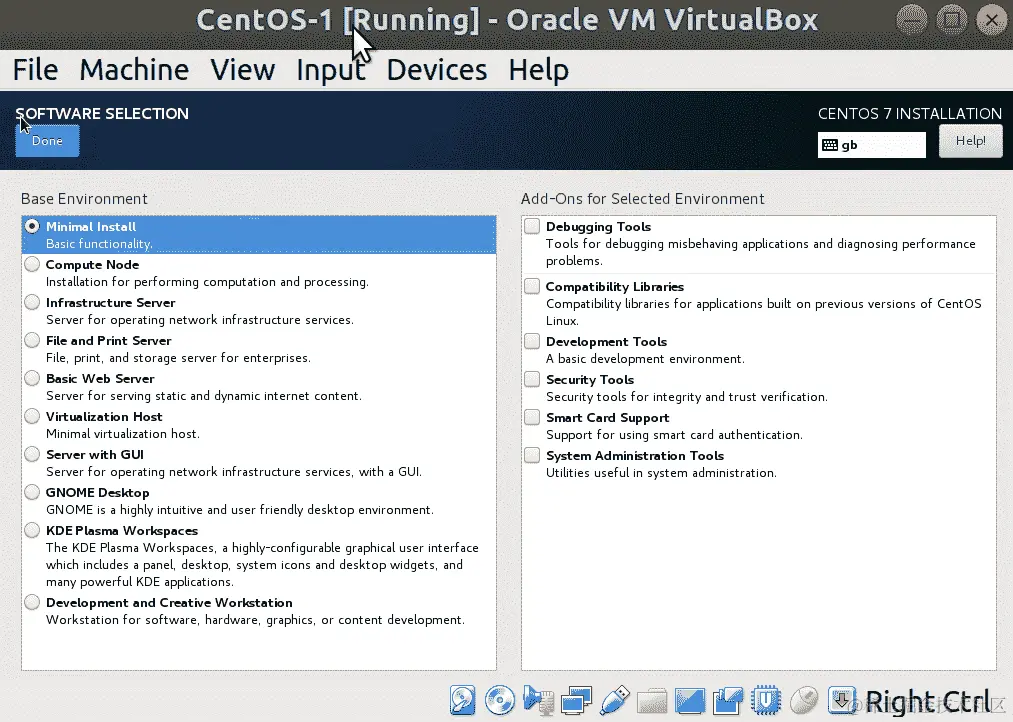Image resolution: width=1013 pixels, height=722 pixels.
Task: Click the network adapters status icon
Action: 576,700
